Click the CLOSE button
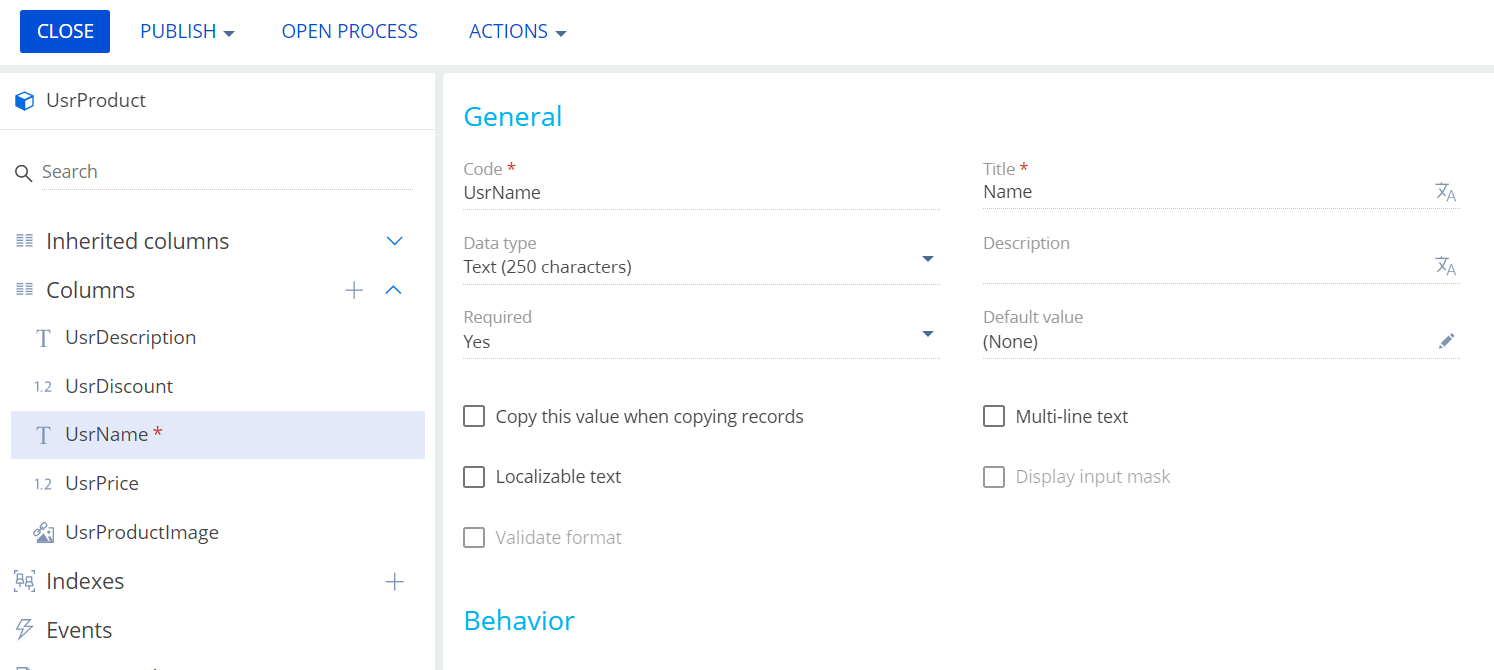 tap(65, 31)
